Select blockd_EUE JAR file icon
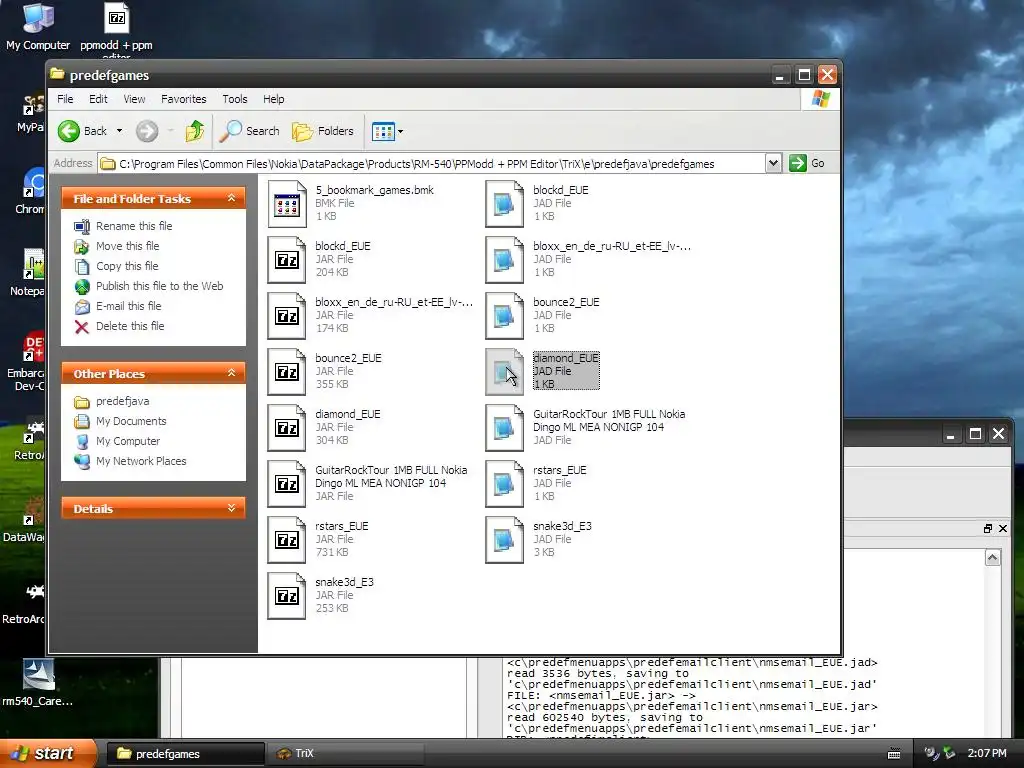The height and width of the screenshot is (768, 1024). [x=287, y=260]
